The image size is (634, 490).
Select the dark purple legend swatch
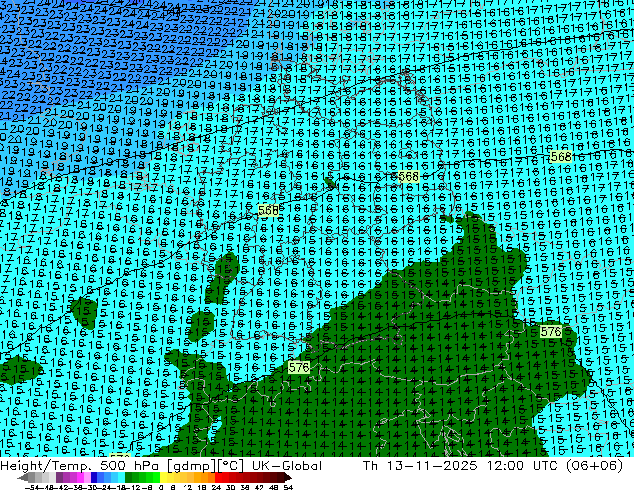click(59, 477)
